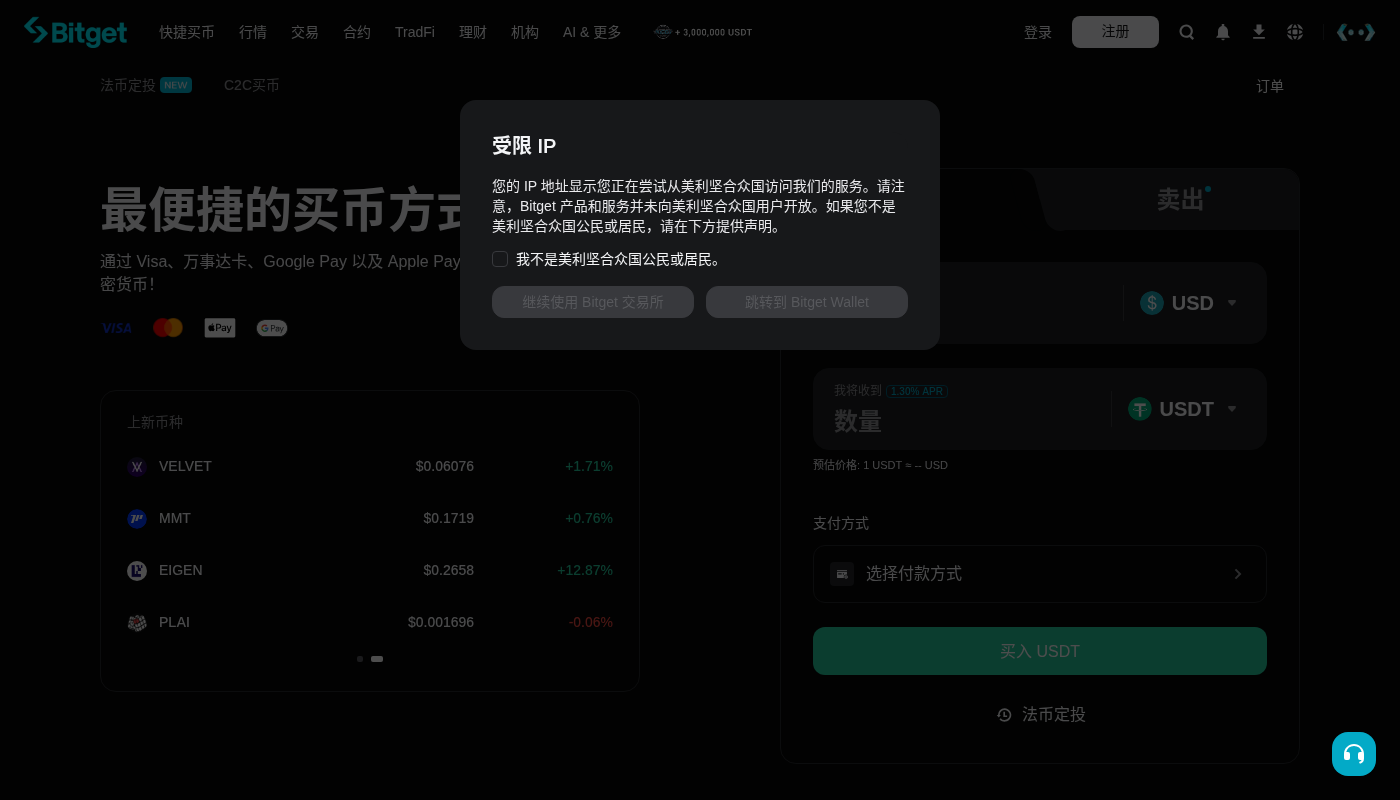
Task: Open the AI & 更多 menu
Action: pyautogui.click(x=592, y=32)
